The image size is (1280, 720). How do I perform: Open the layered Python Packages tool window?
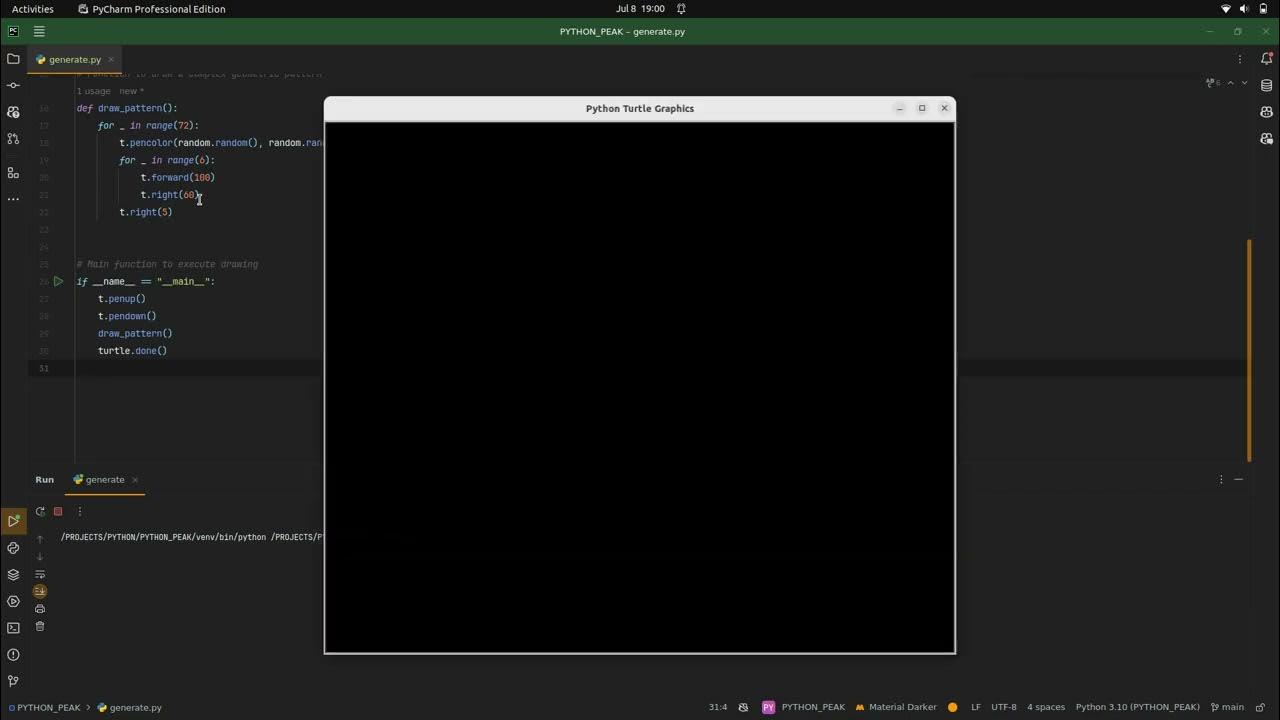pyautogui.click(x=13, y=575)
